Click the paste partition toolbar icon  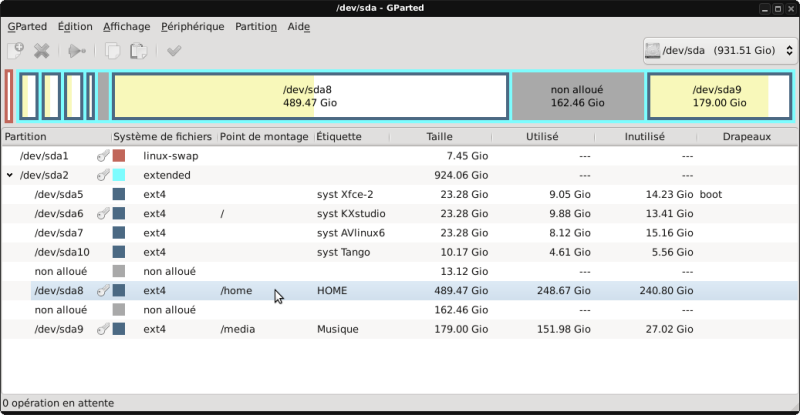pyautogui.click(x=138, y=51)
